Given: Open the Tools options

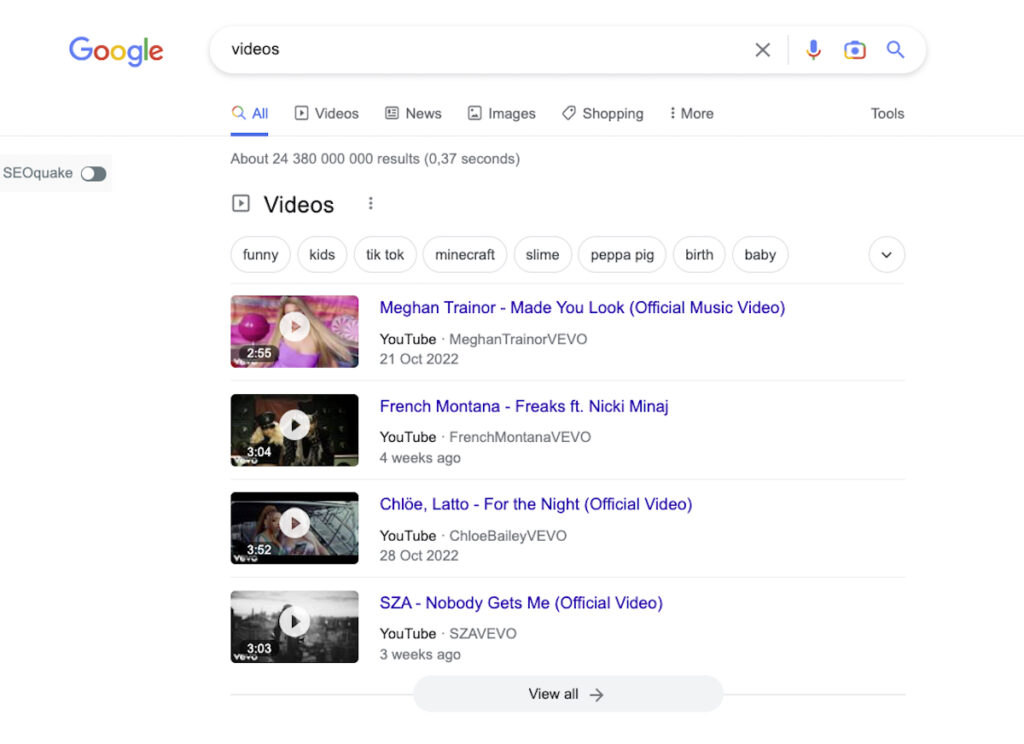Looking at the screenshot, I should point(887,114).
